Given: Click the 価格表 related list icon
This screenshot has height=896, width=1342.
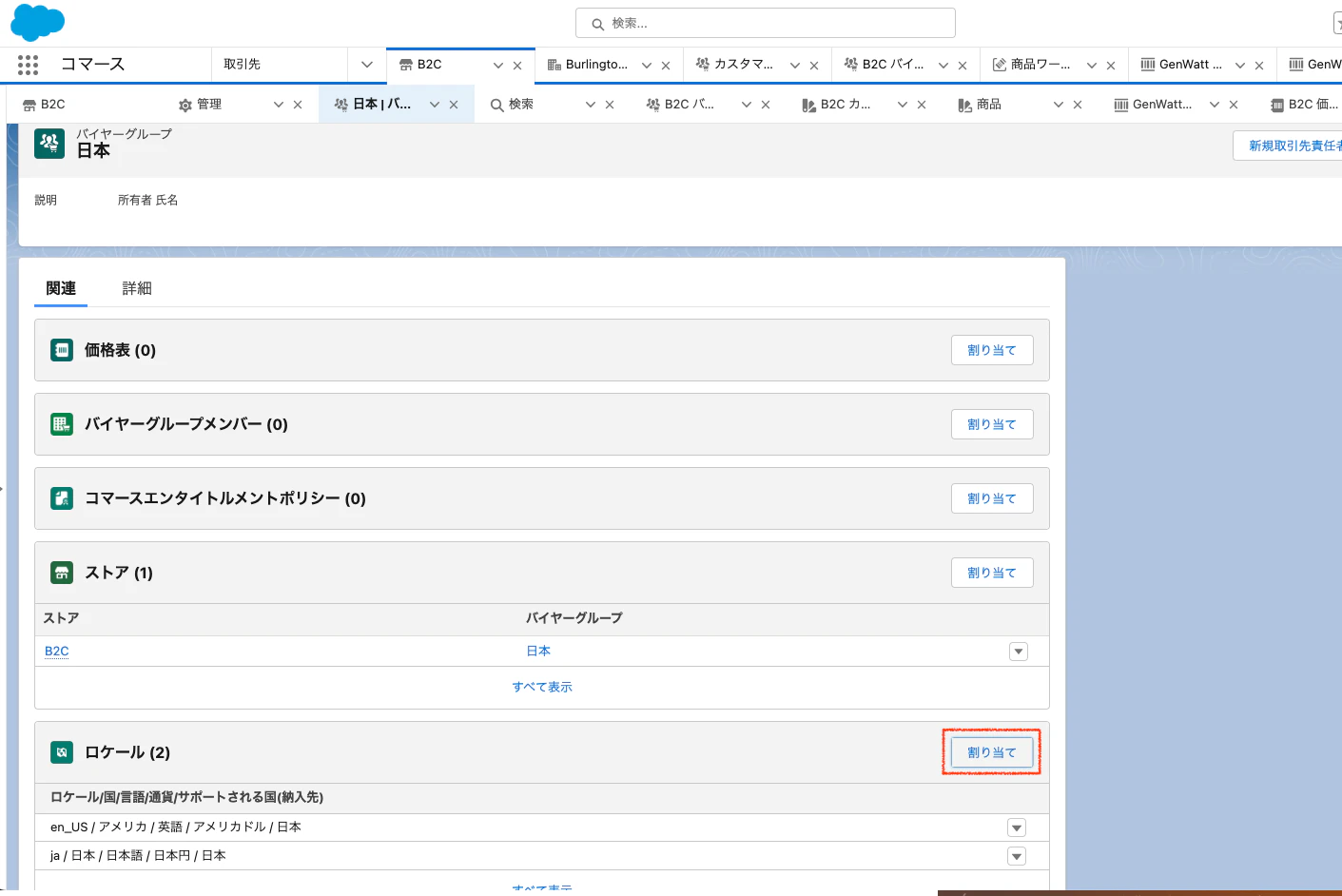Looking at the screenshot, I should [62, 350].
